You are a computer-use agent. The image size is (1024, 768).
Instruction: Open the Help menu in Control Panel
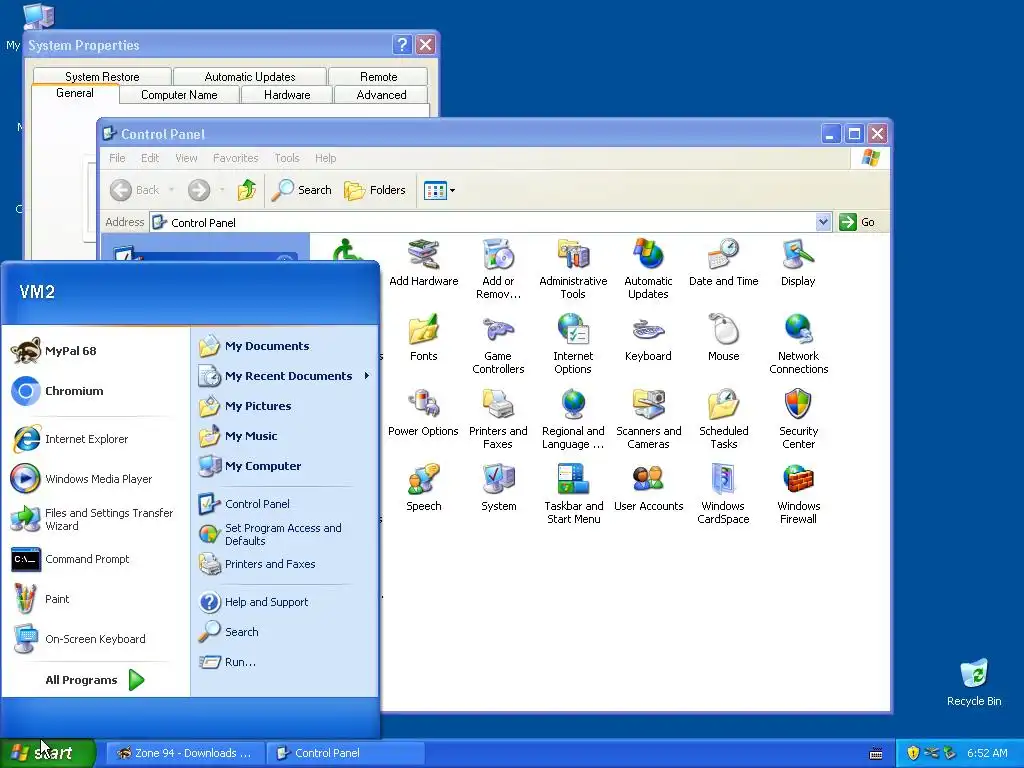click(x=325, y=158)
